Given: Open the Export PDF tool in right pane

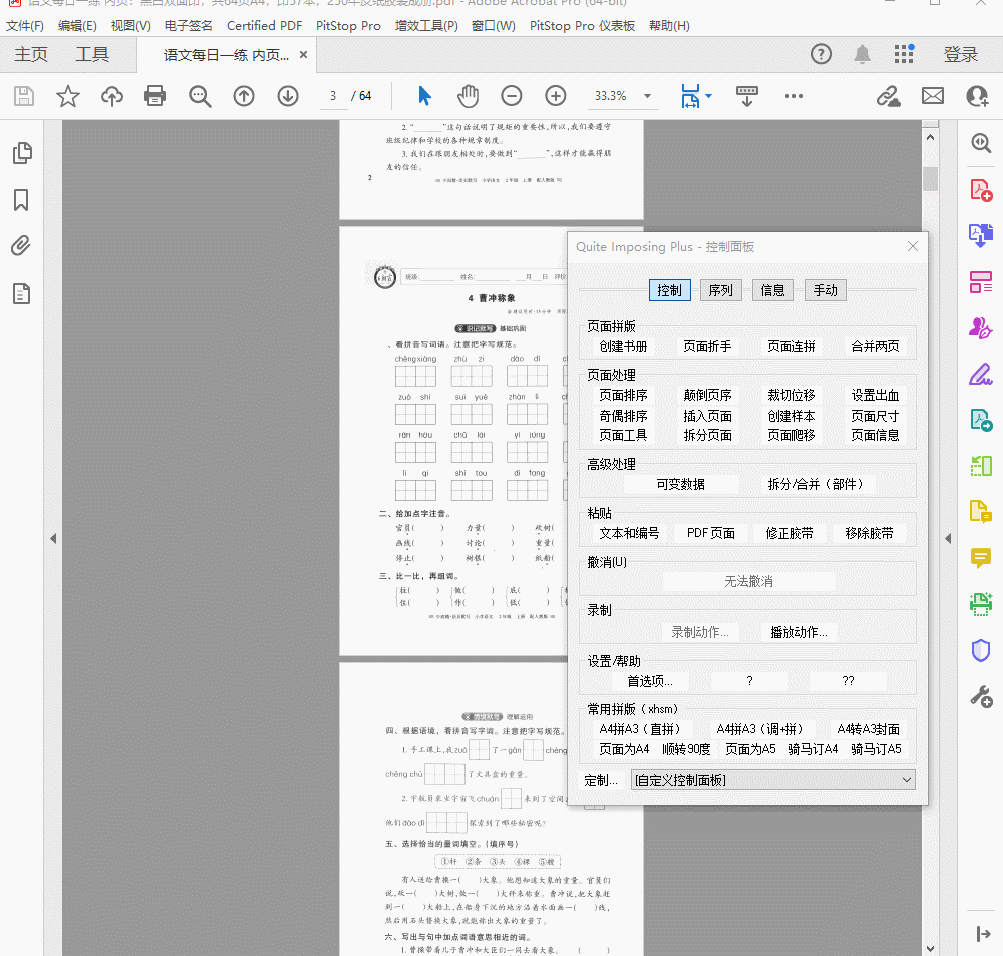Looking at the screenshot, I should 981,235.
